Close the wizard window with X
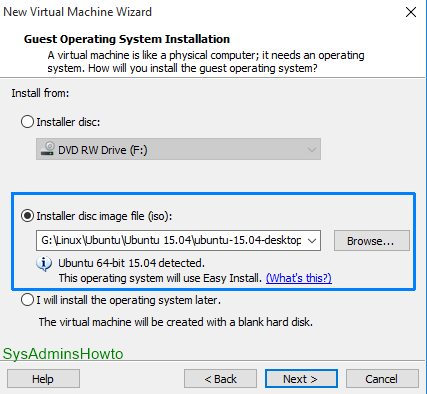Viewport: 427px width, 394px height. [x=411, y=12]
